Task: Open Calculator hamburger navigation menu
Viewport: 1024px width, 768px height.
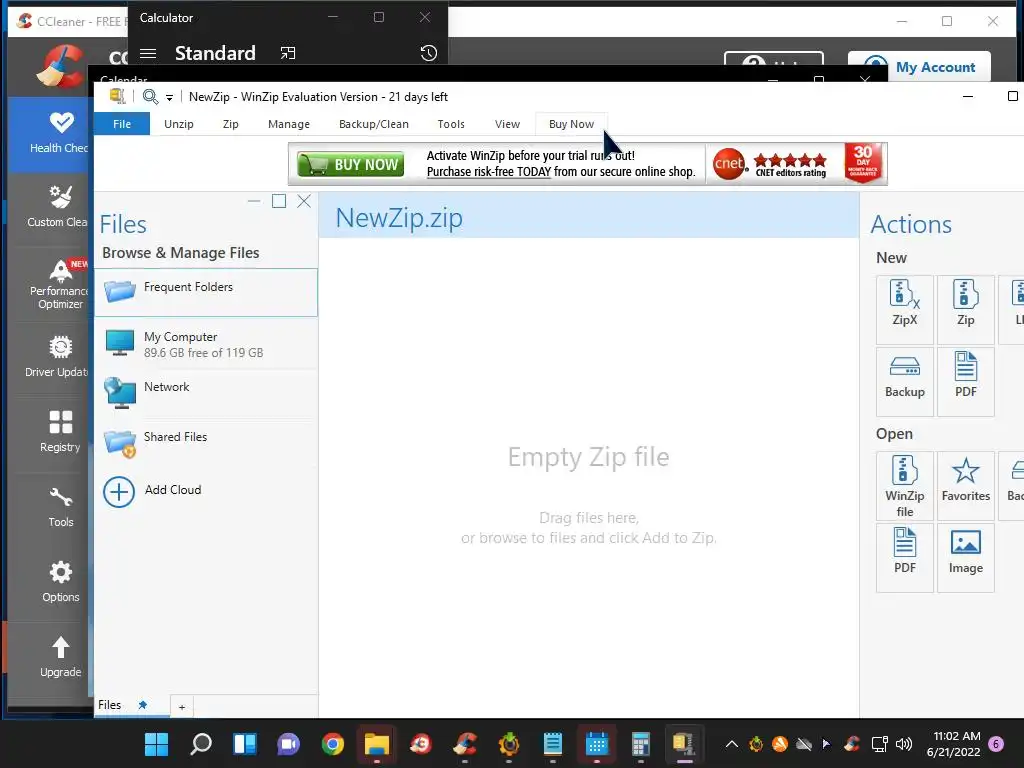Action: point(148,54)
